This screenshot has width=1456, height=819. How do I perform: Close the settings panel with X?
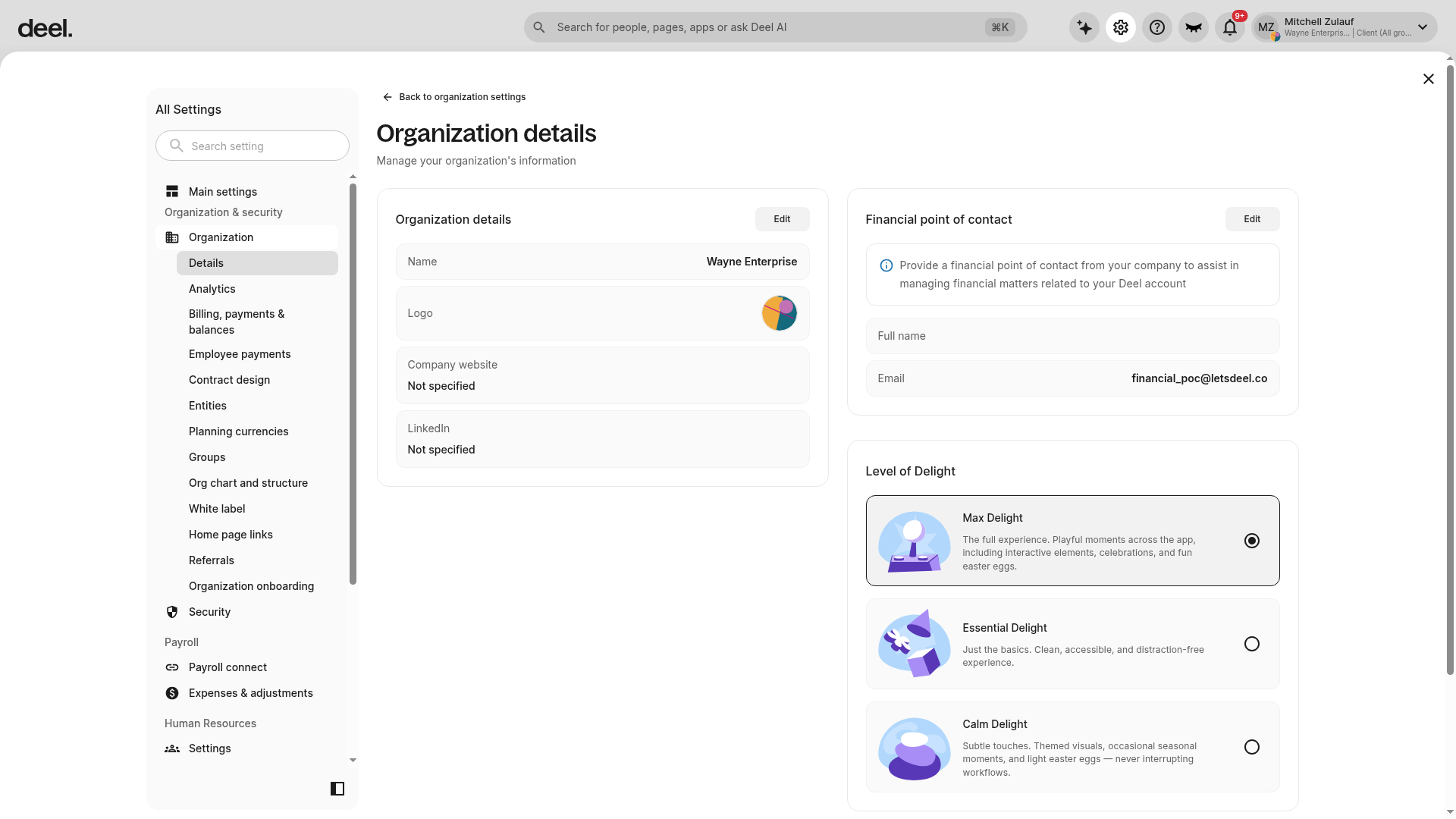1429,79
